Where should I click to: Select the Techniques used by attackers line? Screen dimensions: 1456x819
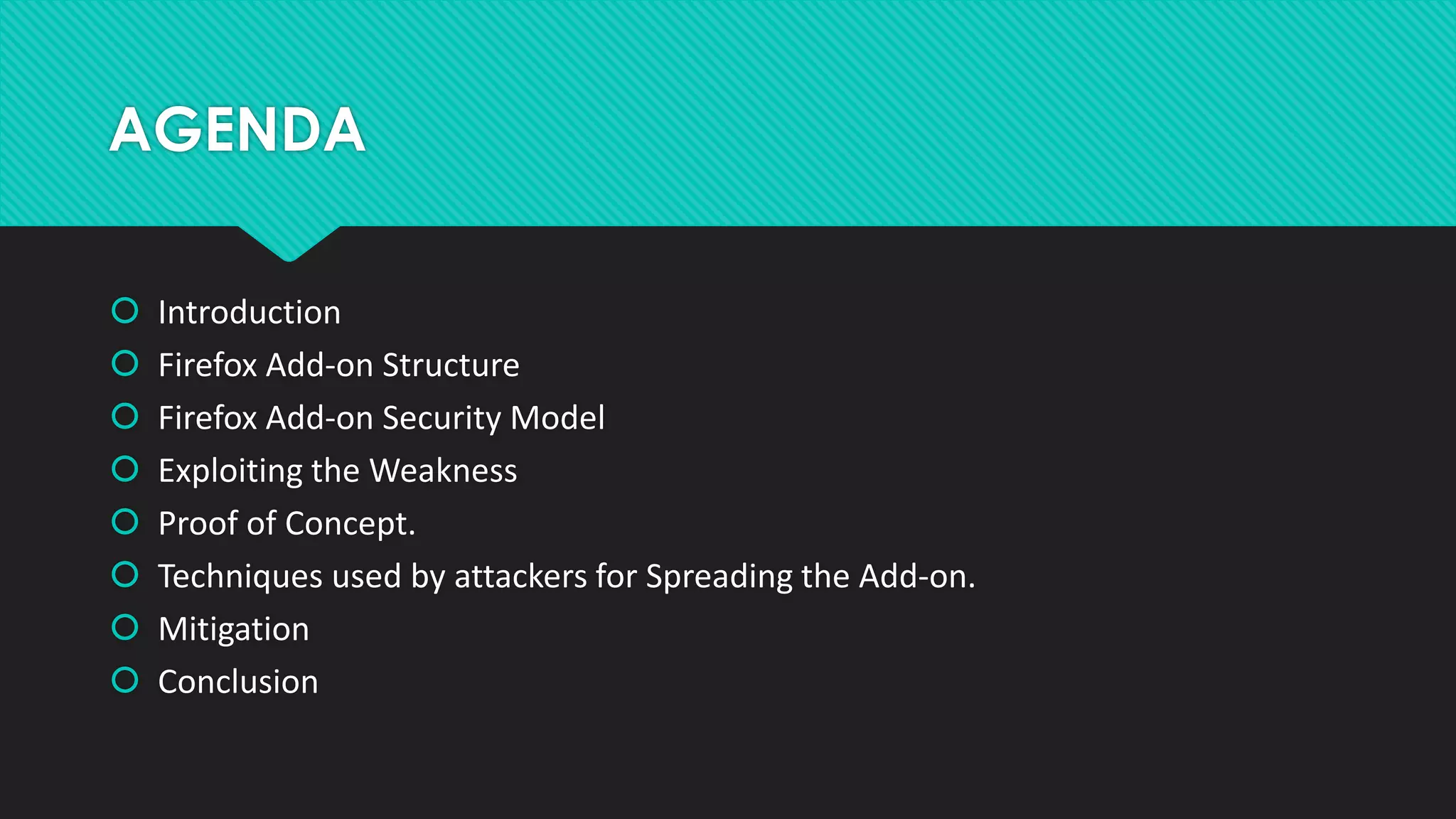click(567, 577)
